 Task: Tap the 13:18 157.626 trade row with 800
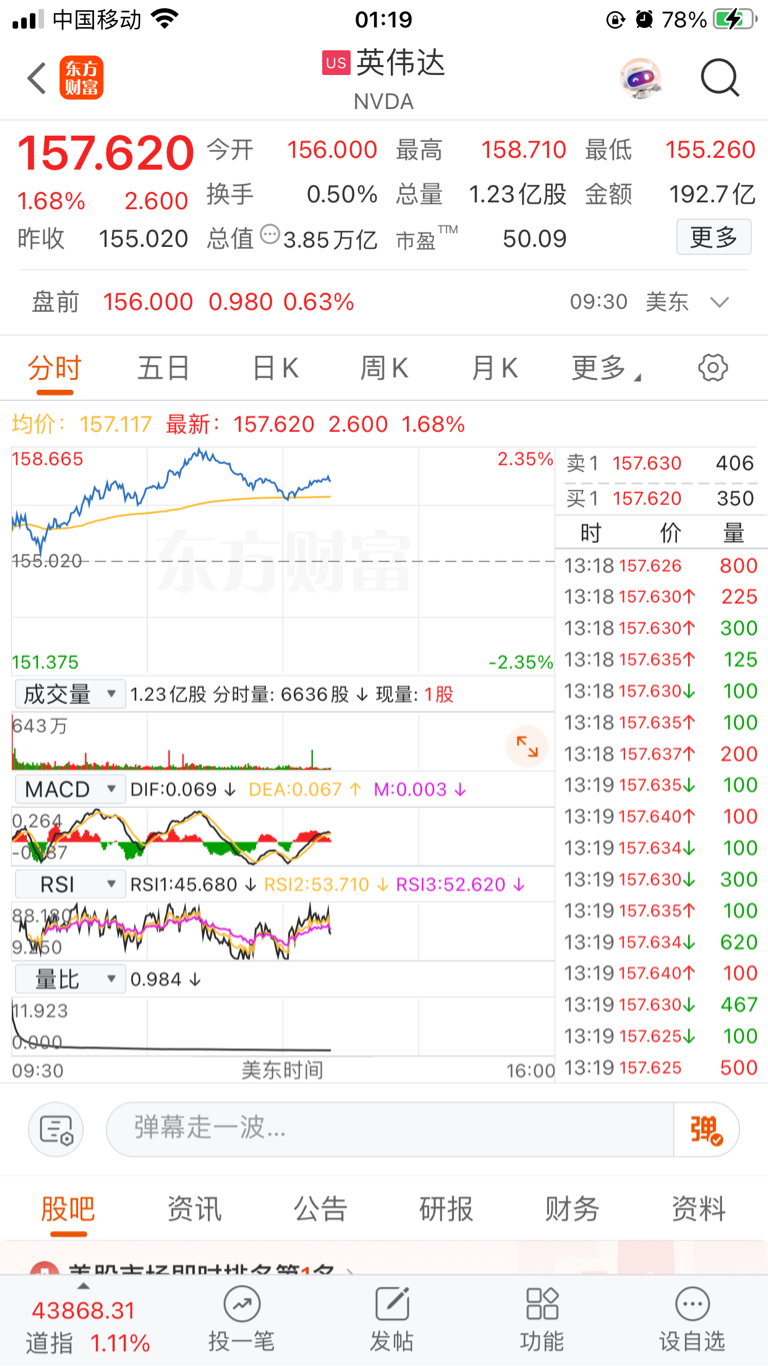pyautogui.click(x=661, y=566)
